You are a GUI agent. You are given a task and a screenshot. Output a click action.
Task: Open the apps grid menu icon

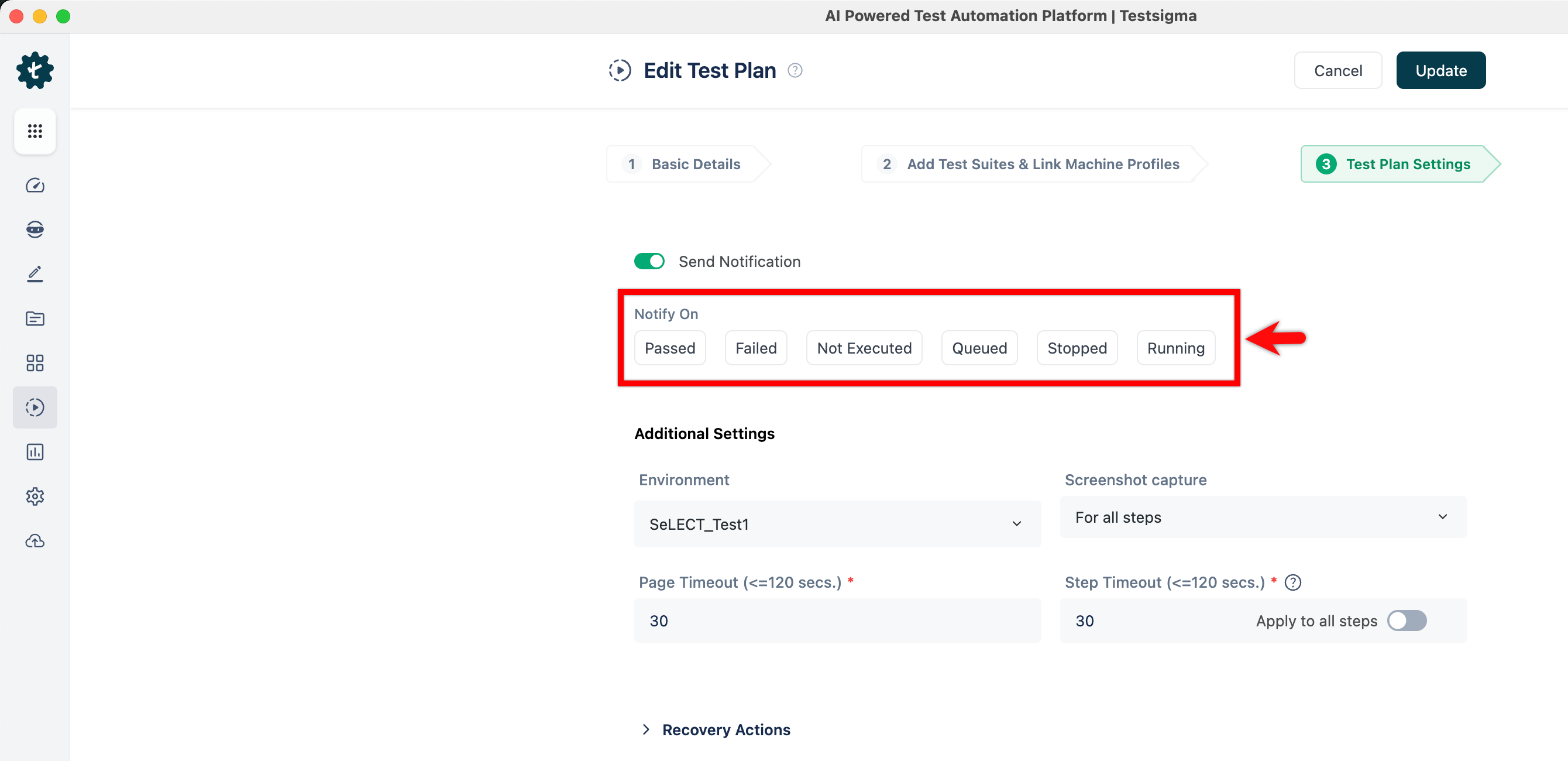click(x=35, y=131)
